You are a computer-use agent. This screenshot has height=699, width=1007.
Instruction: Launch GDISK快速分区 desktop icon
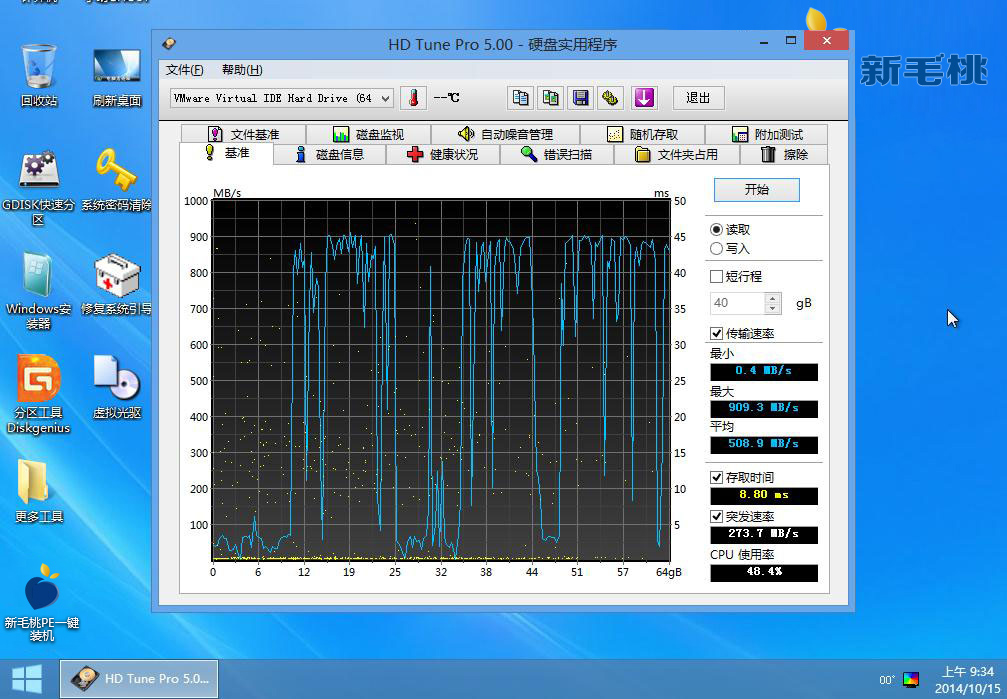point(39,188)
